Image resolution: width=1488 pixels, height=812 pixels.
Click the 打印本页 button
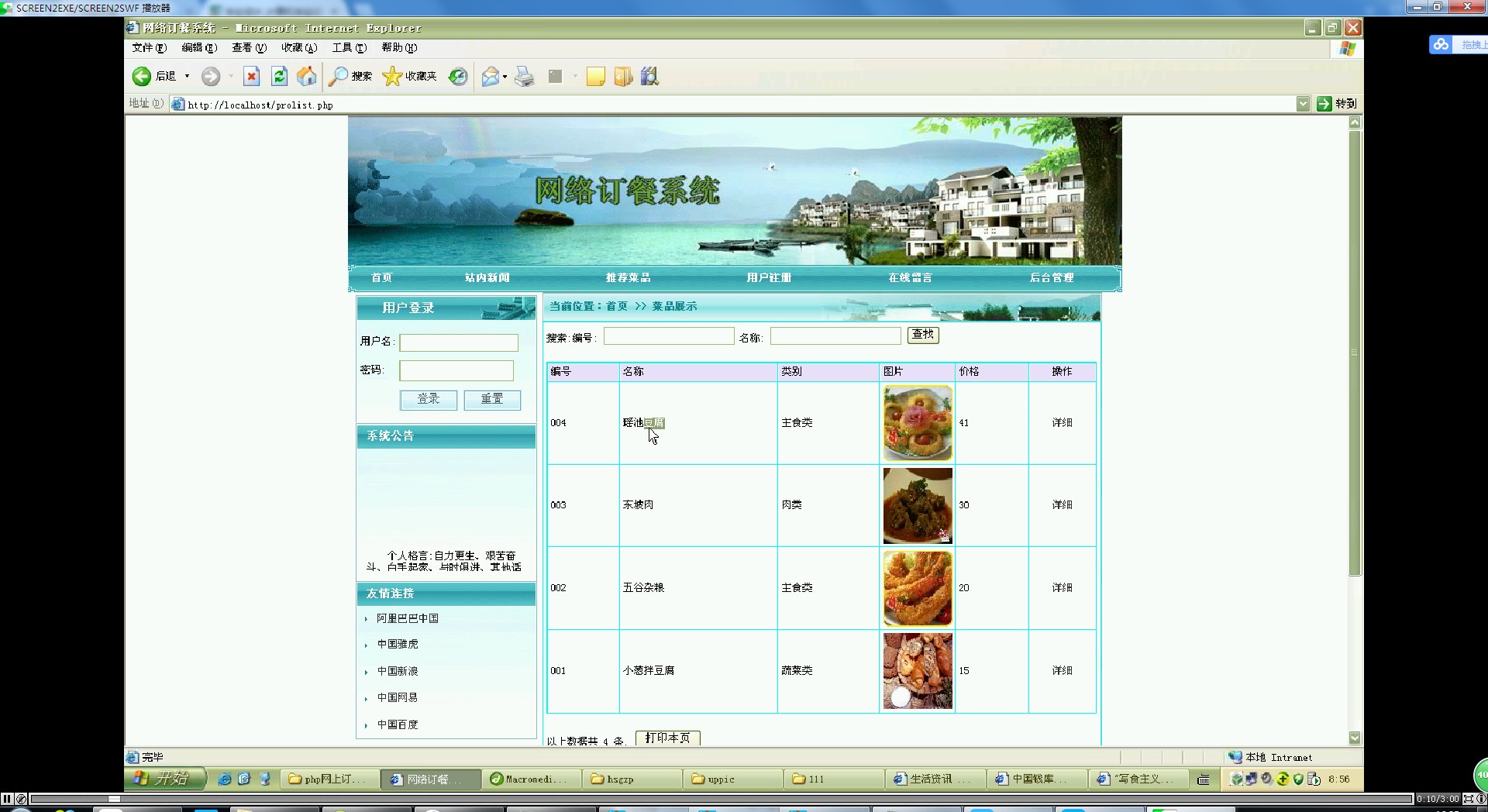[668, 738]
